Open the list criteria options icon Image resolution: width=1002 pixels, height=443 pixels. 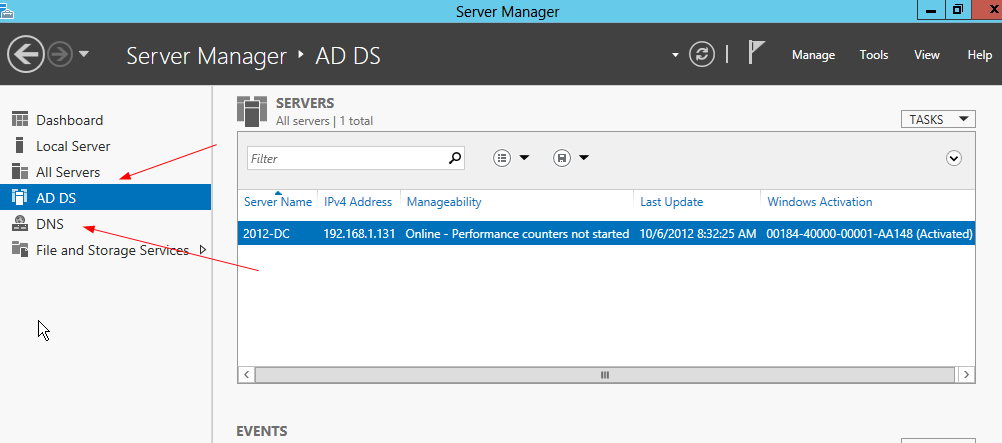(x=503, y=158)
